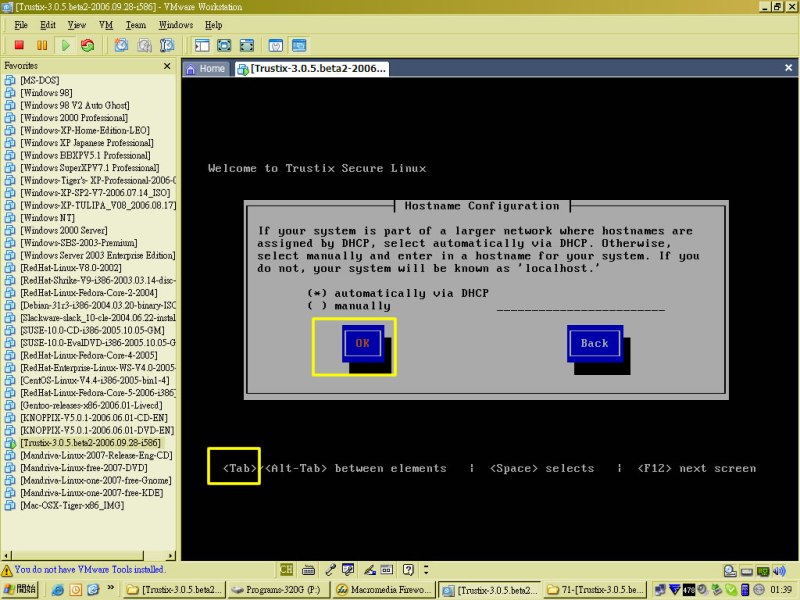Take a snapshot with the clock camera icon
The image size is (800, 600).
click(x=121, y=45)
